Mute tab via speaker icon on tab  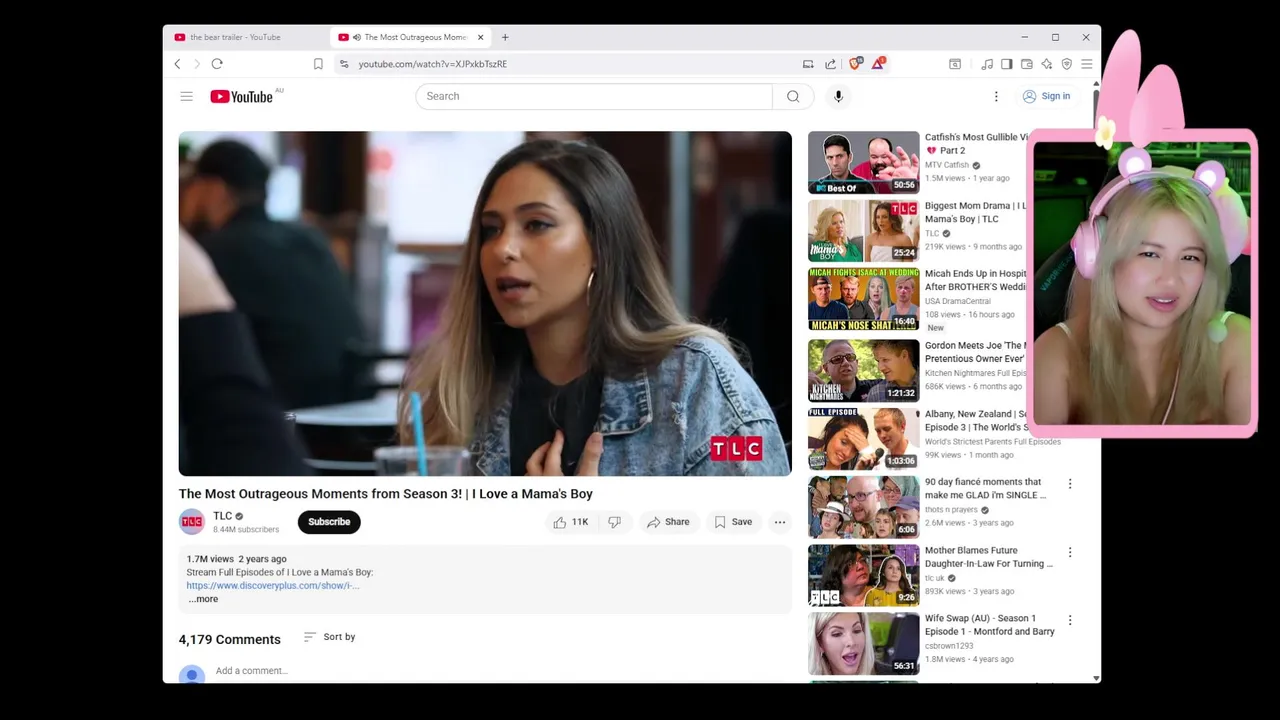click(357, 37)
